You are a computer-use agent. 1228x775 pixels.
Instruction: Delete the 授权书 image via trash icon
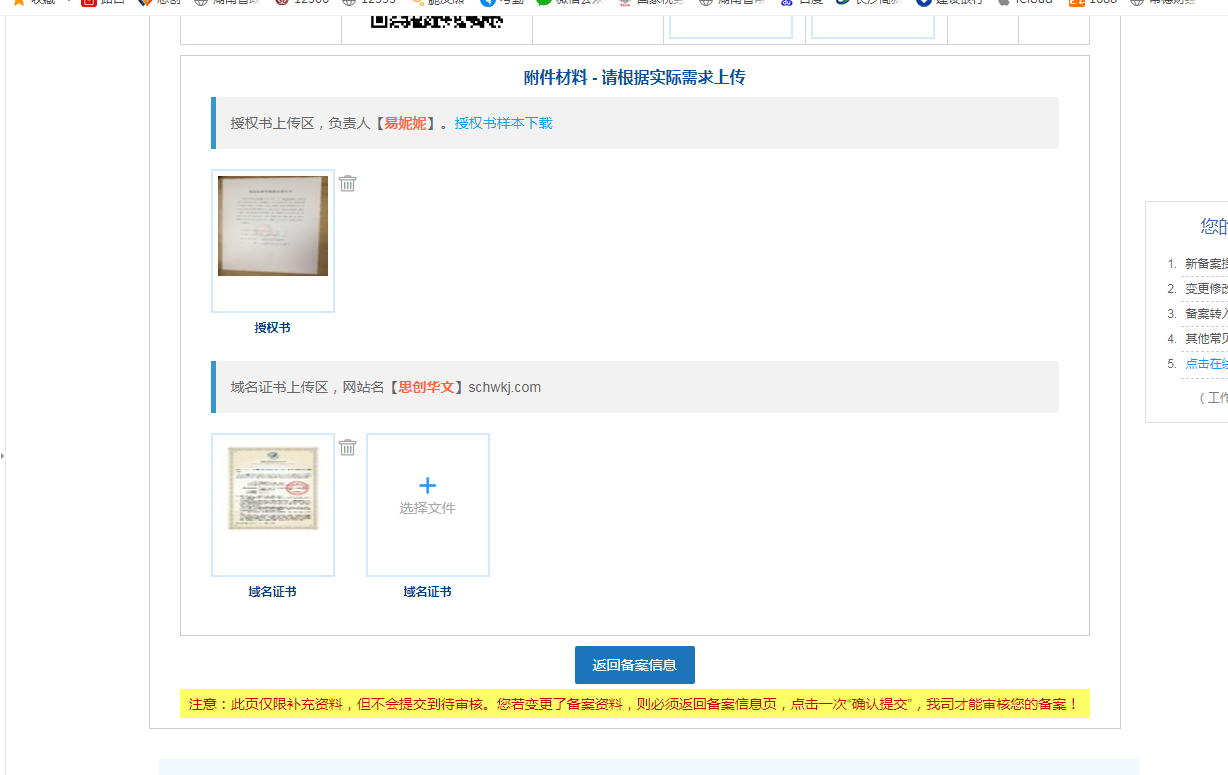(x=347, y=182)
